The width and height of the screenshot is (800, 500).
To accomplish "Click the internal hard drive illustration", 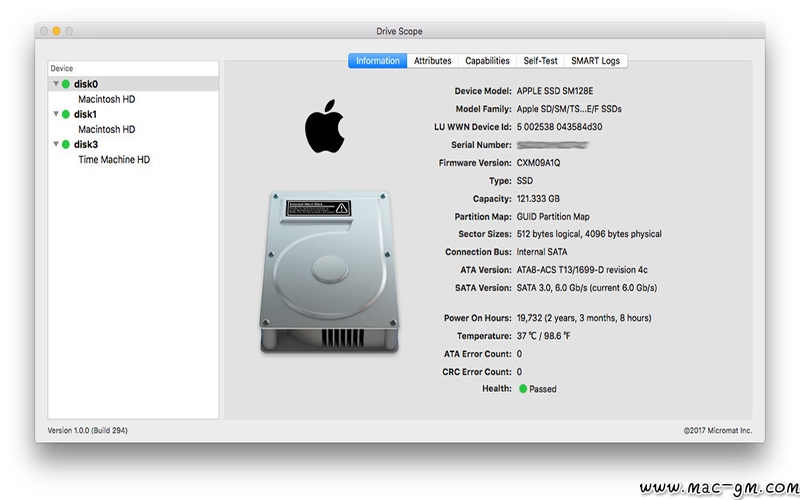I will [329, 271].
